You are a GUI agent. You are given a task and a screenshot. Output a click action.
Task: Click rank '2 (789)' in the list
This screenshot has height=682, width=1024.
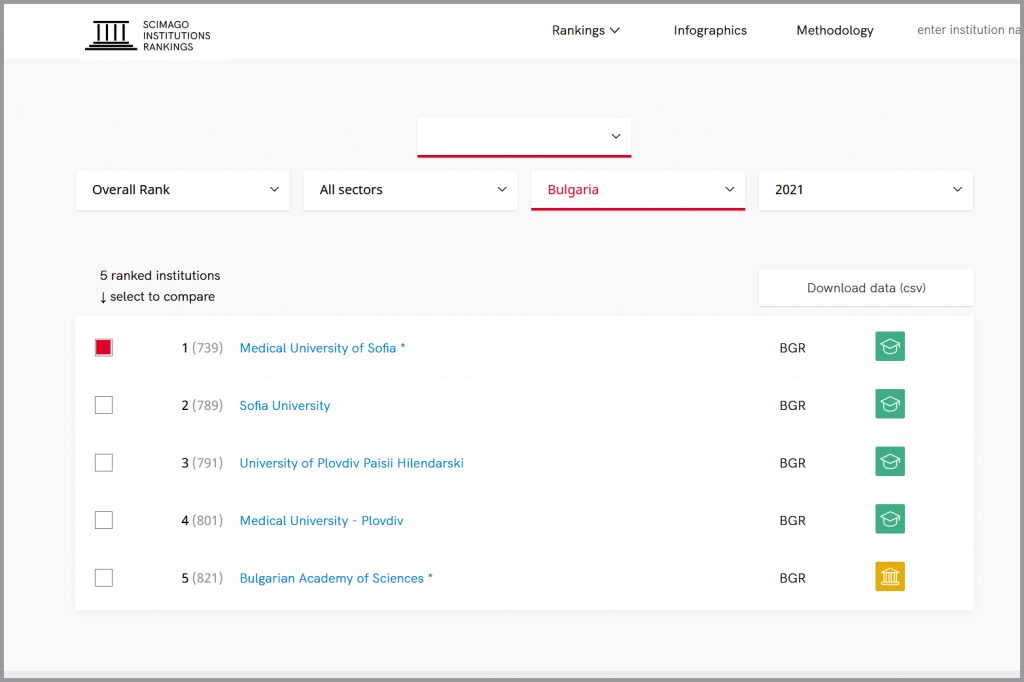point(202,406)
